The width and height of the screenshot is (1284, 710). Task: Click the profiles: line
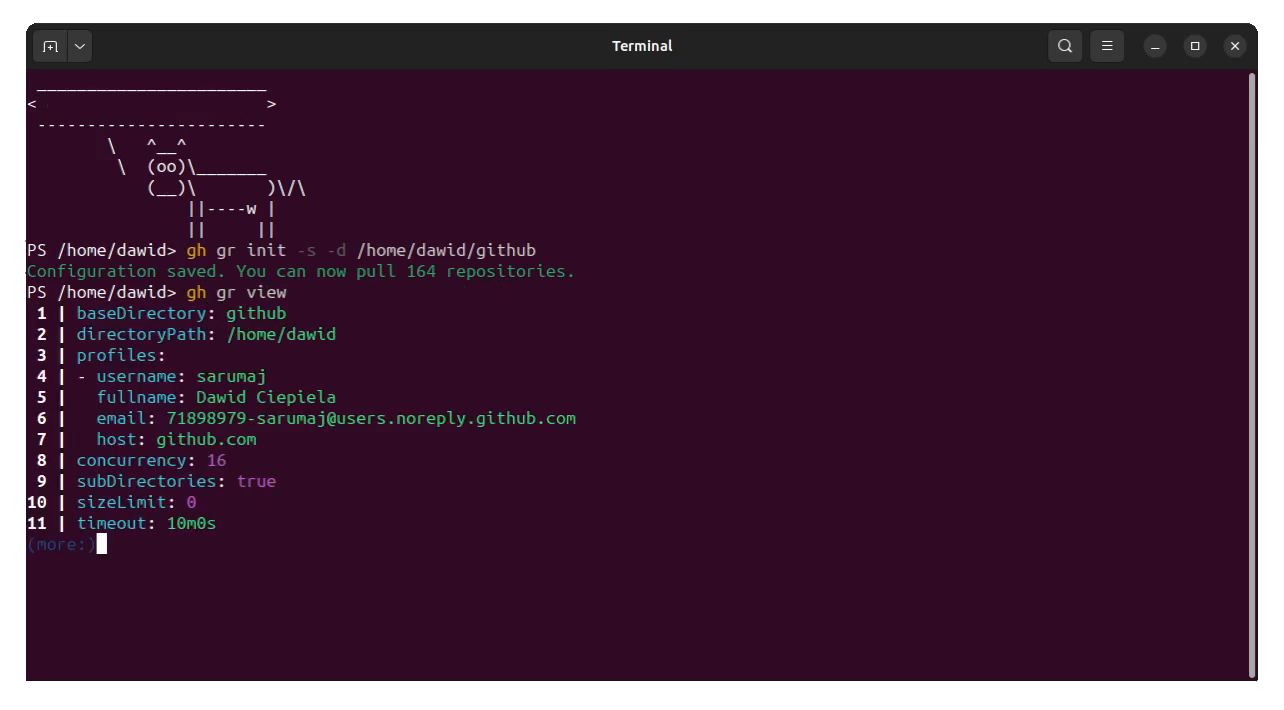(121, 355)
